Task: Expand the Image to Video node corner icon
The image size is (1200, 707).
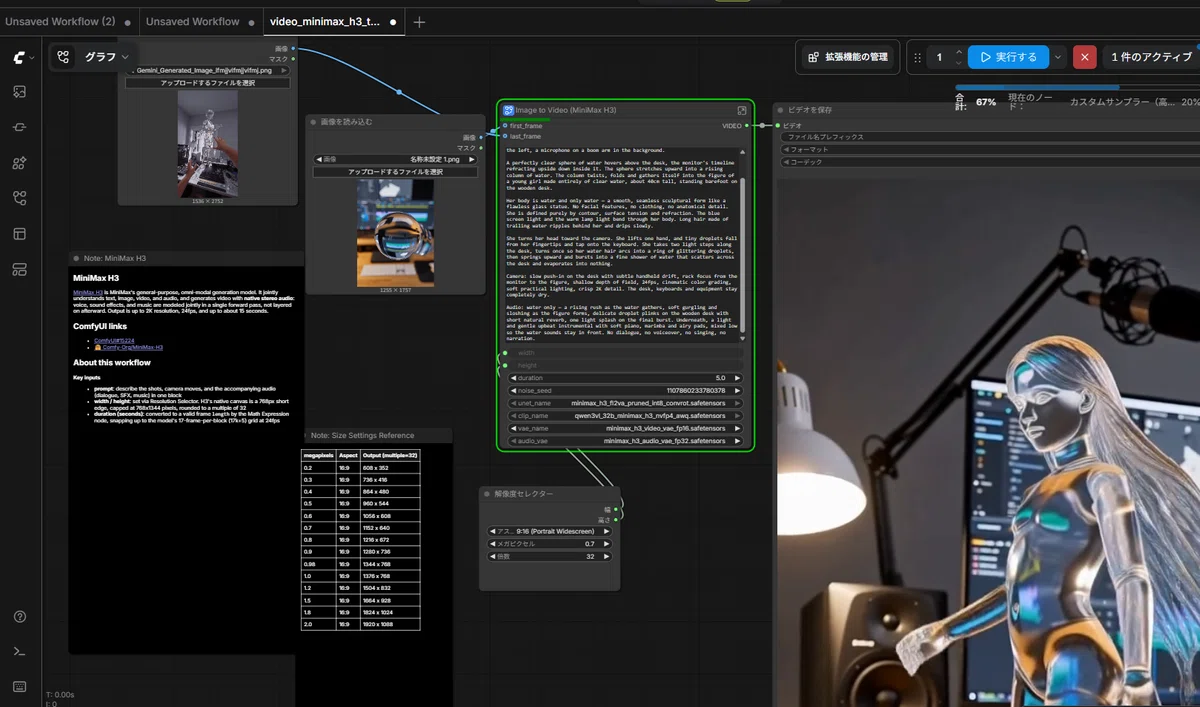Action: [x=742, y=110]
